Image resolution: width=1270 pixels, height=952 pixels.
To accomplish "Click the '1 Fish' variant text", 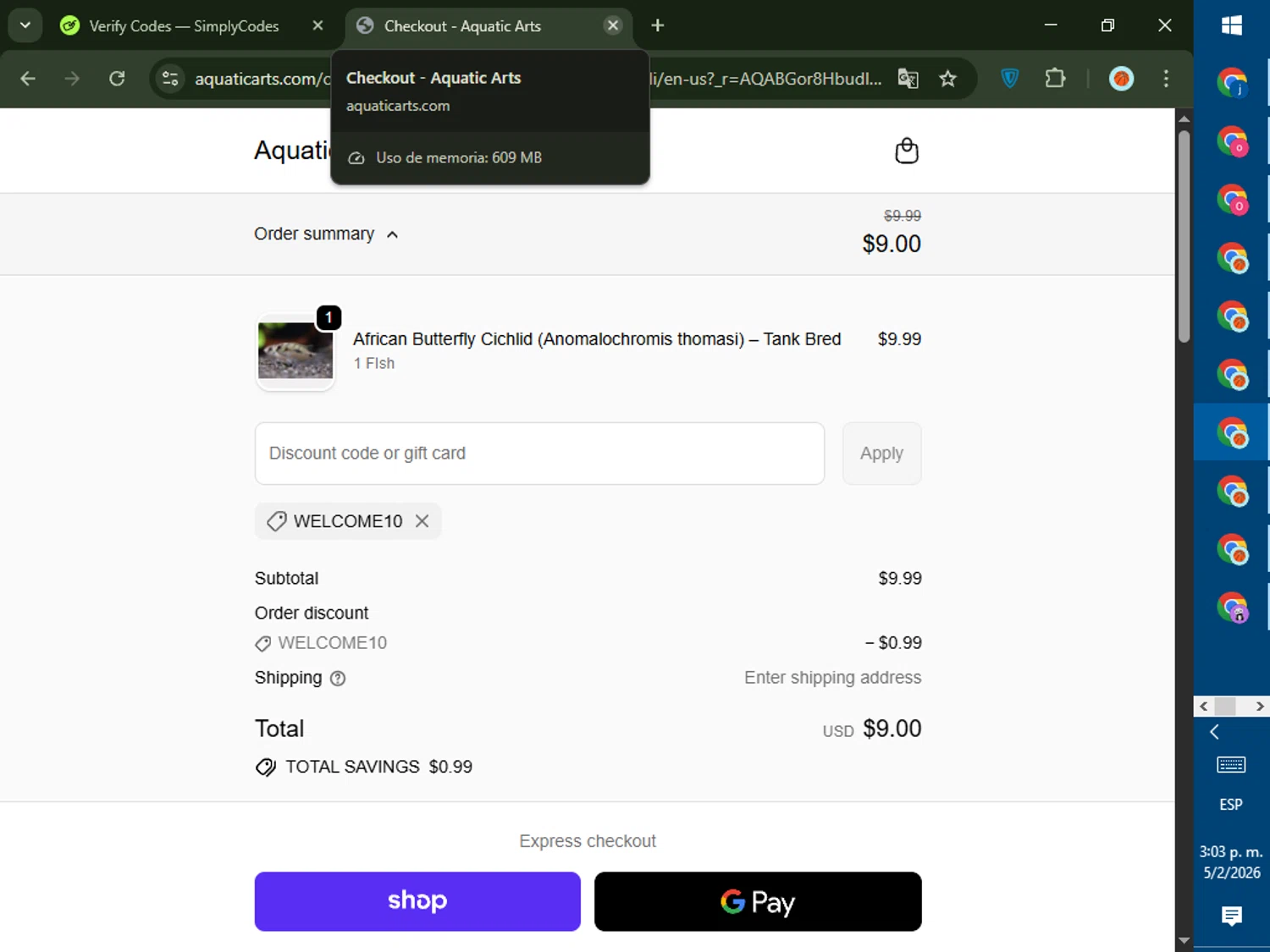I will click(x=374, y=364).
